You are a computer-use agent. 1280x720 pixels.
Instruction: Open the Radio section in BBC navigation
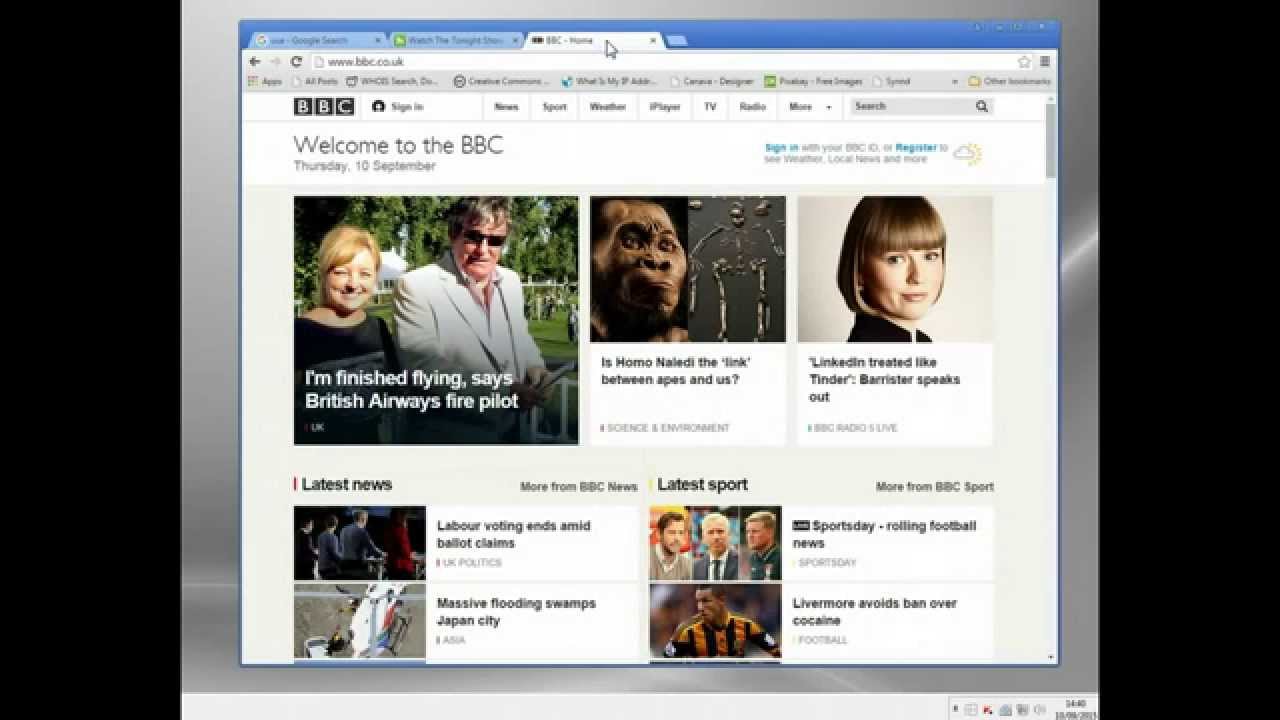[752, 106]
